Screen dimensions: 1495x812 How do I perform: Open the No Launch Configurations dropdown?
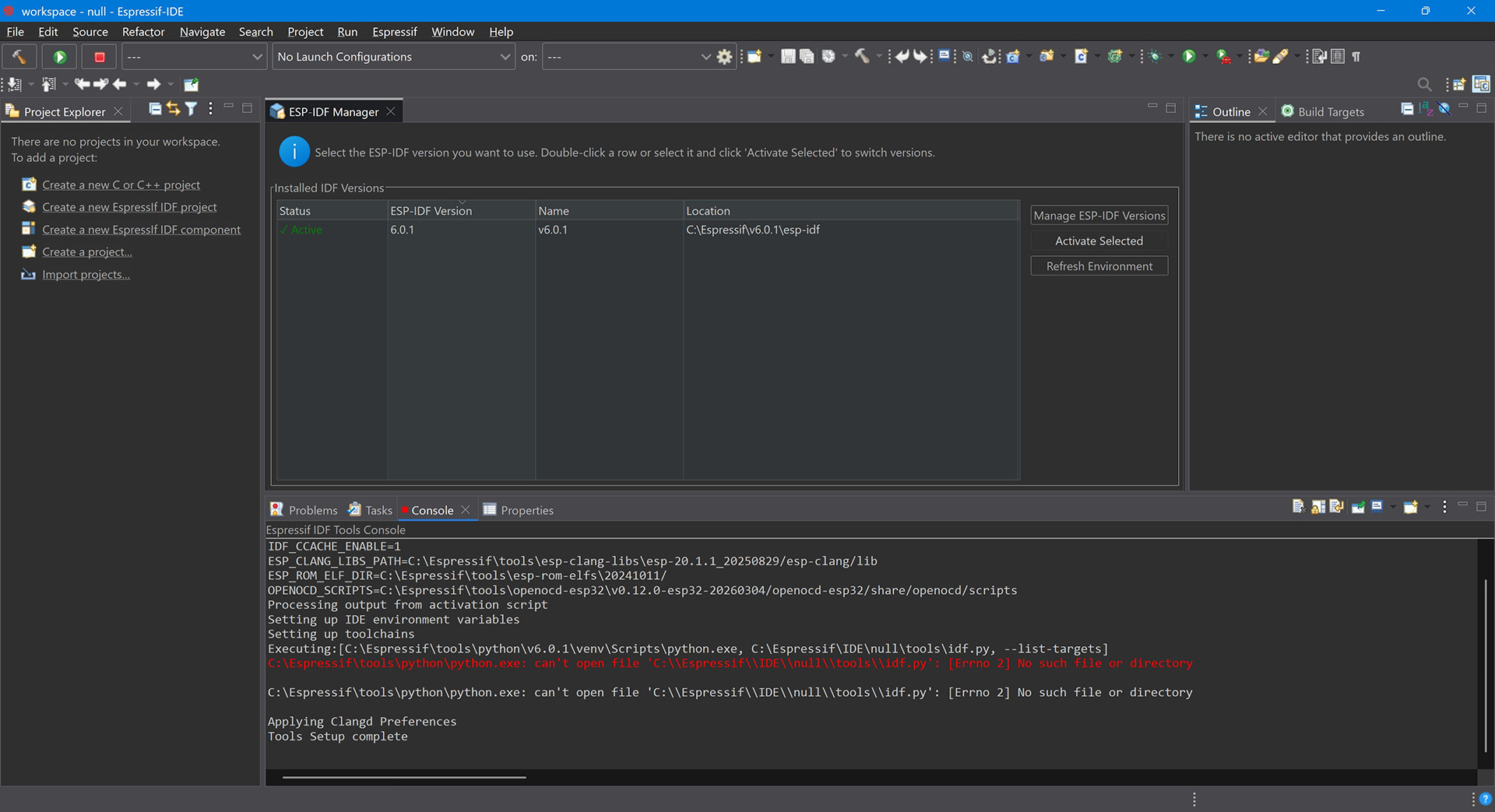[394, 57]
